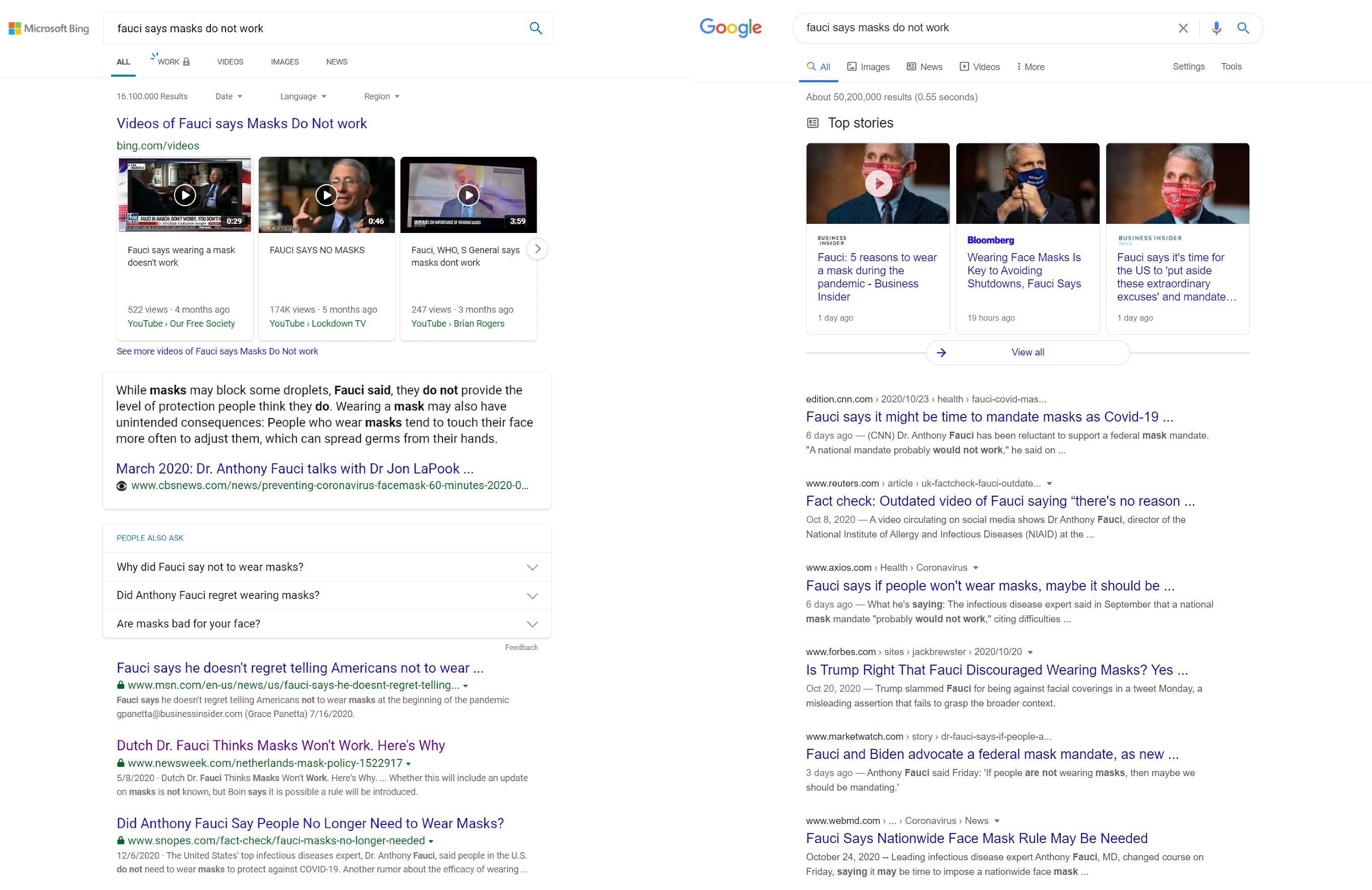Select Google All tab
Image resolution: width=1372 pixels, height=890 pixels.
pyautogui.click(x=819, y=67)
